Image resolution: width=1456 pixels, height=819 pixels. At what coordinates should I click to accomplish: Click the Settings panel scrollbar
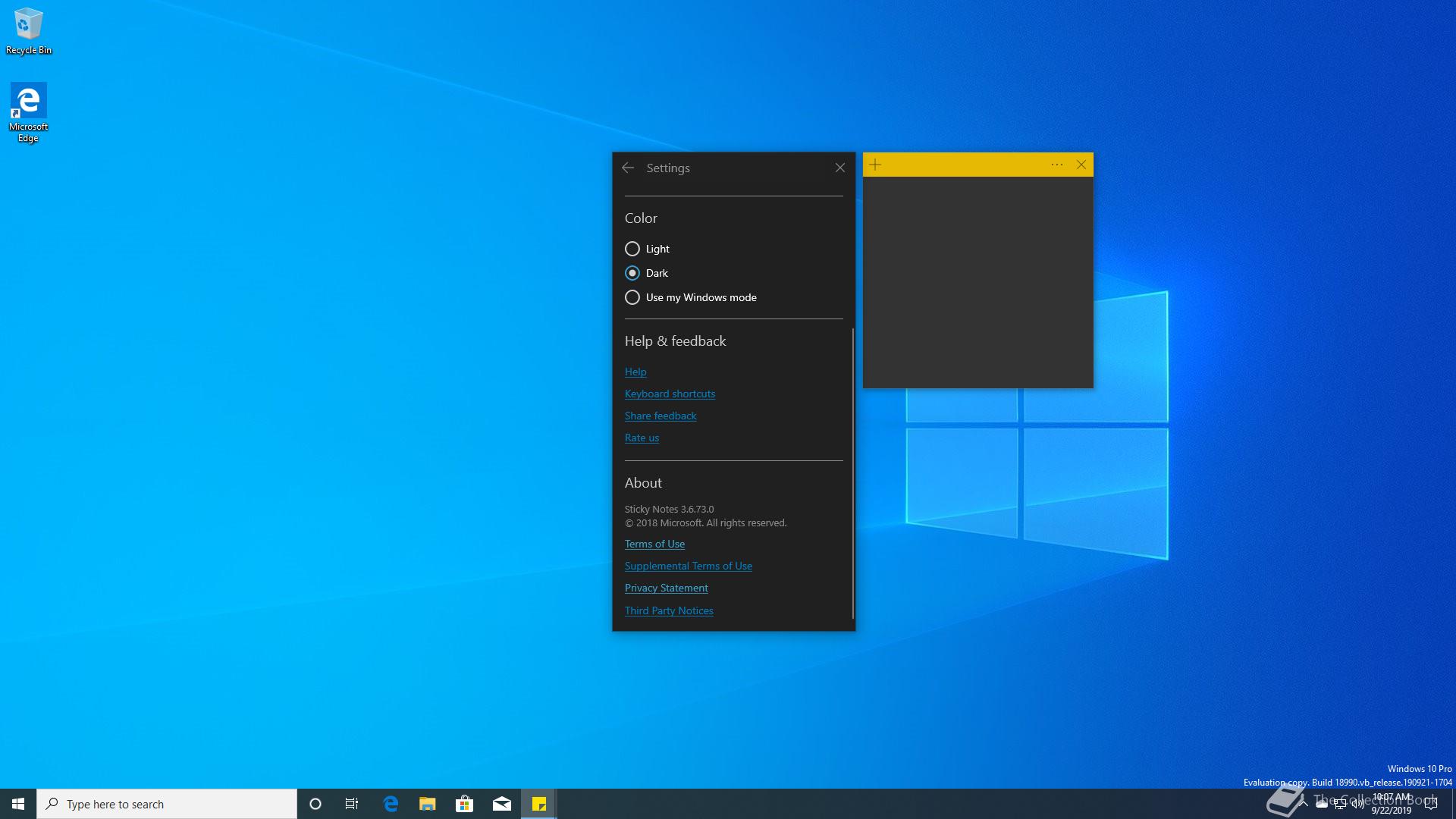(x=853, y=474)
